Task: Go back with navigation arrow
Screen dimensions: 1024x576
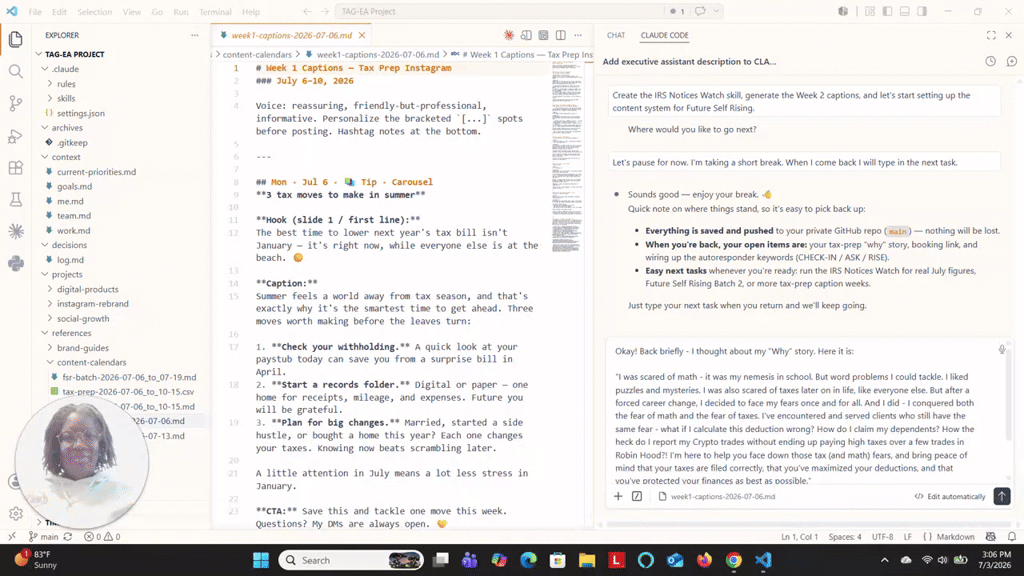Action: pos(307,12)
